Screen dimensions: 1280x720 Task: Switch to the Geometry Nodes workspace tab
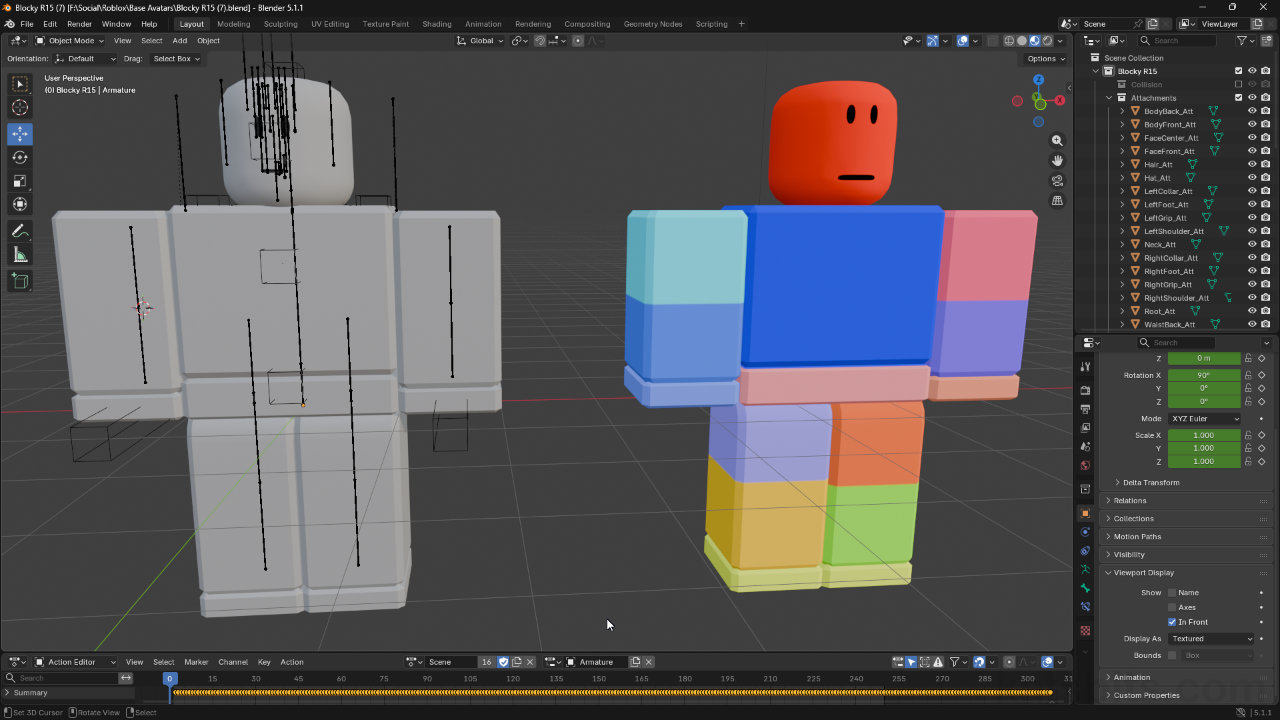click(653, 24)
